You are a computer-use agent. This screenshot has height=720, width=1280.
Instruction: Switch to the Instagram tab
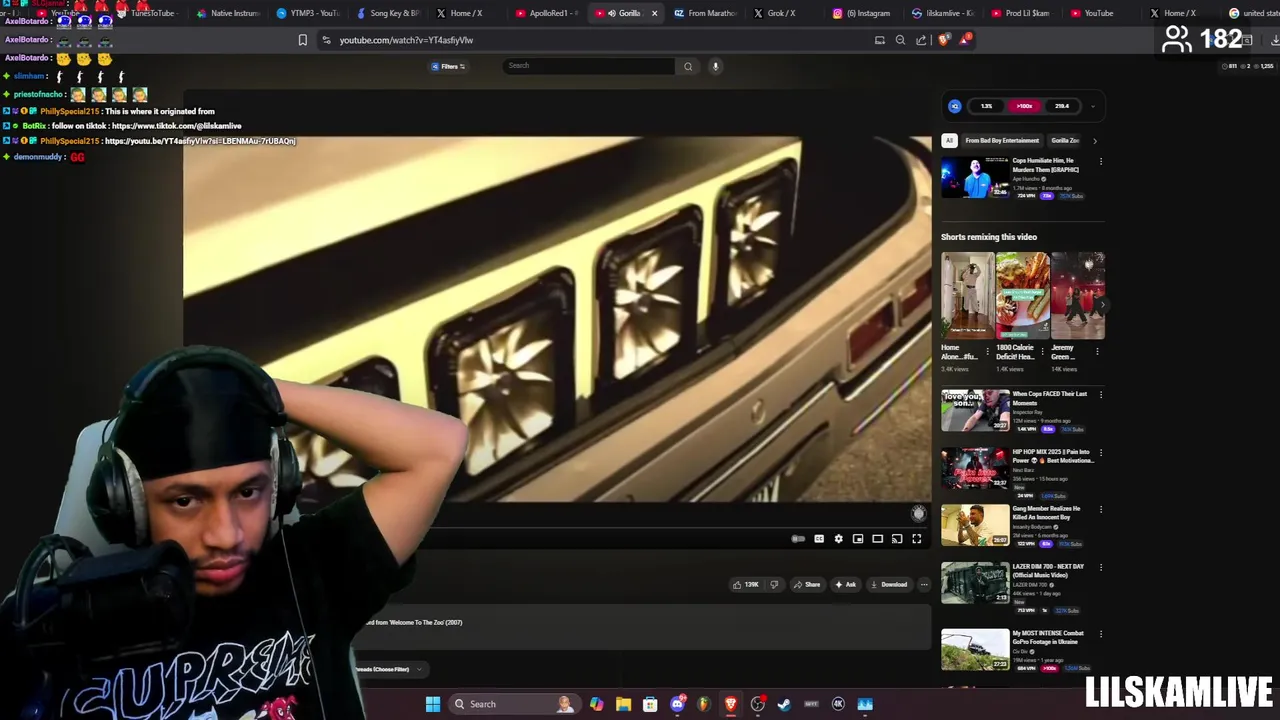pos(861,13)
